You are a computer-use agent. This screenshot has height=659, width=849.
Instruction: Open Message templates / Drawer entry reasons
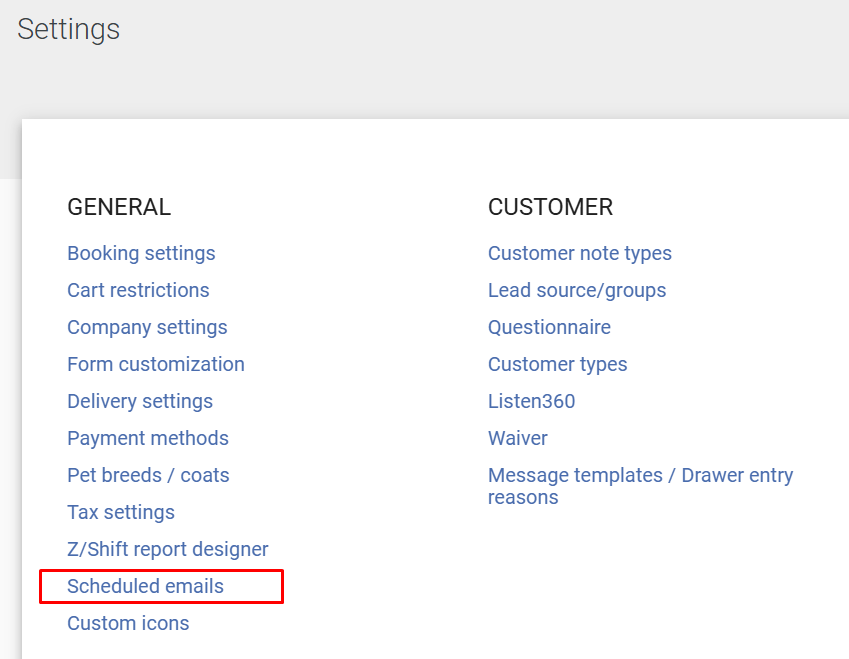click(640, 486)
